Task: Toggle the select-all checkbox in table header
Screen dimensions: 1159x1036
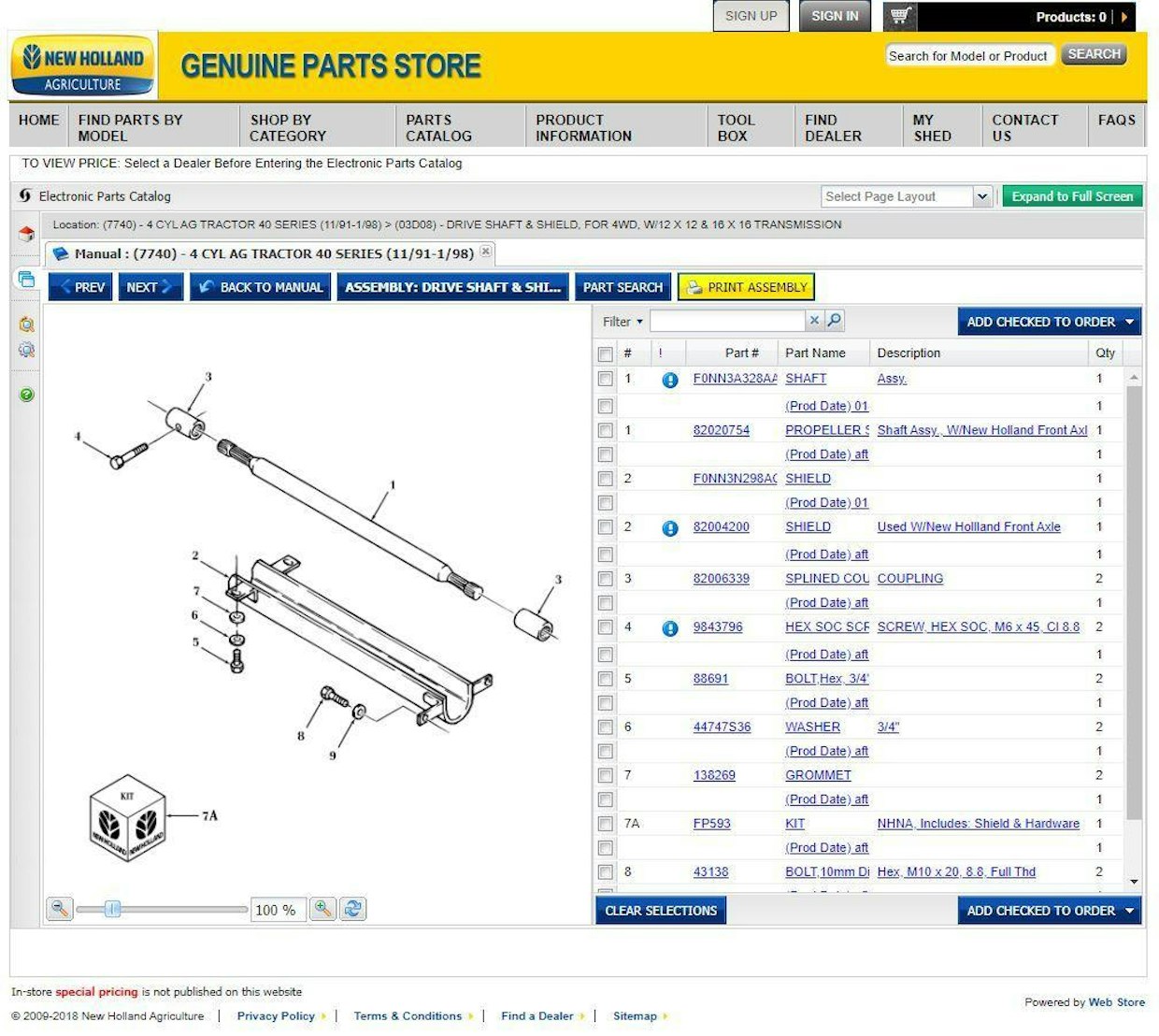Action: (605, 353)
